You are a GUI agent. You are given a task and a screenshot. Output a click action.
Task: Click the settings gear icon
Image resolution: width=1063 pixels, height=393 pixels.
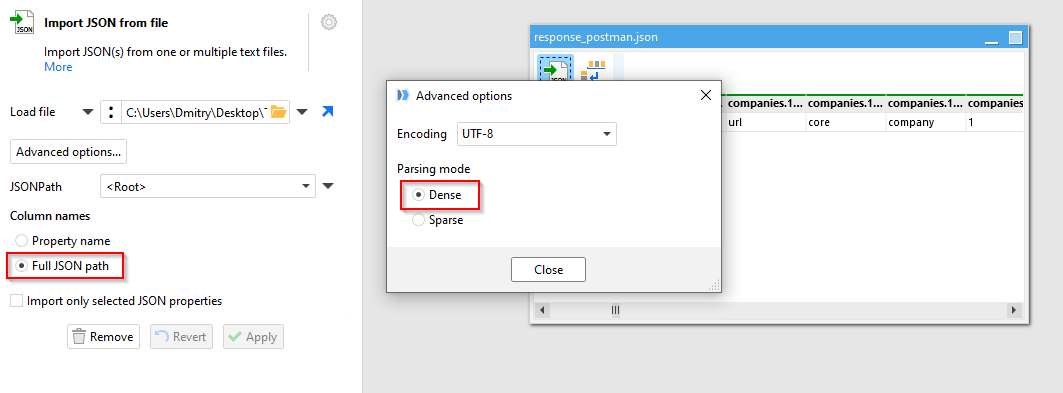click(329, 22)
